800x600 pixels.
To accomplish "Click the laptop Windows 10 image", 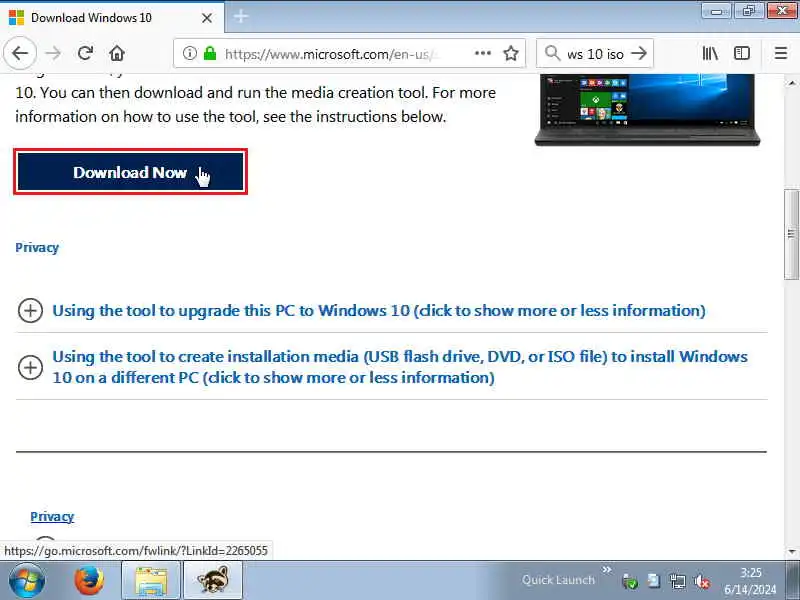I will pos(647,110).
